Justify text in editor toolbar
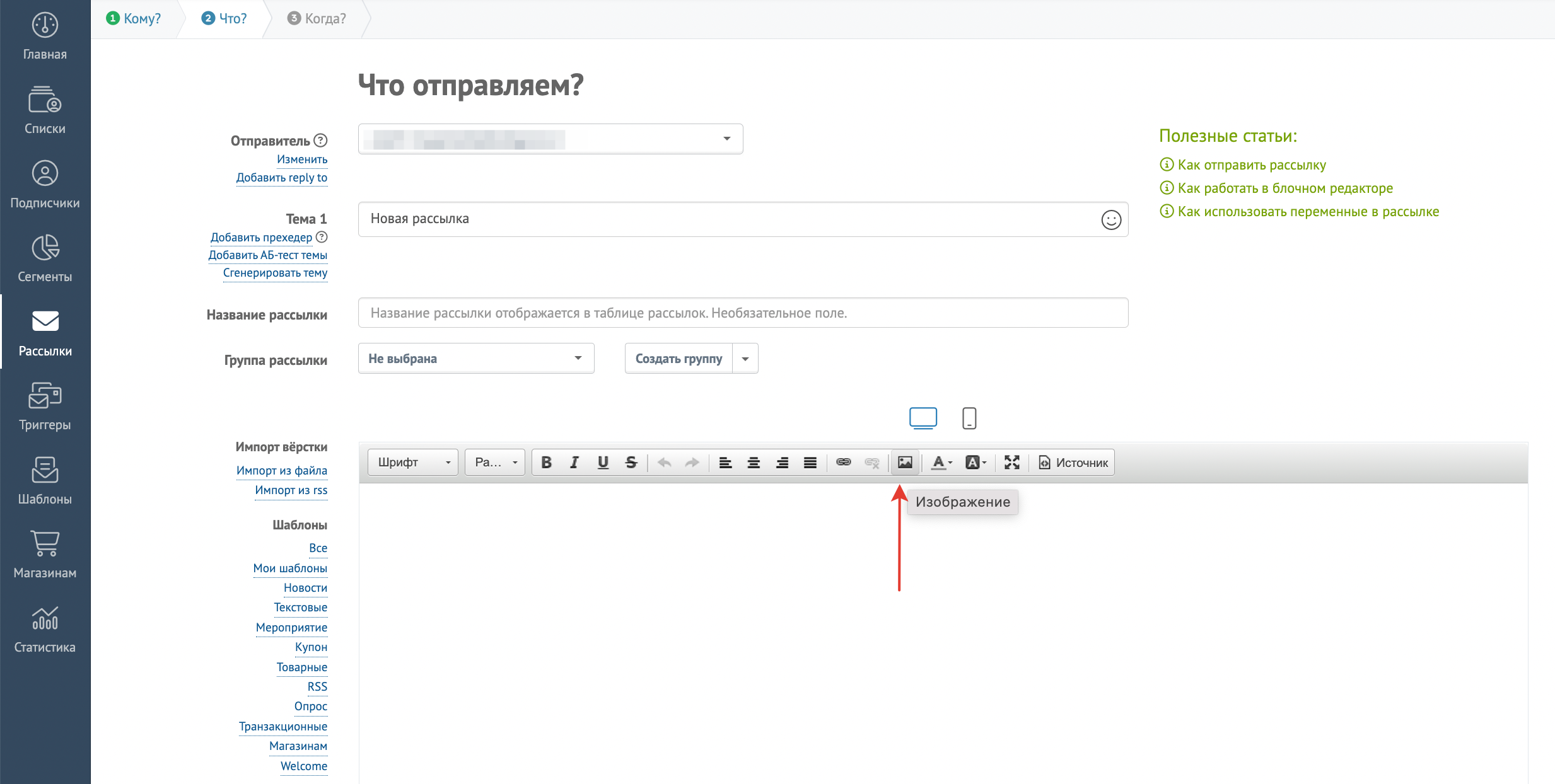1555x784 pixels. pos(810,463)
